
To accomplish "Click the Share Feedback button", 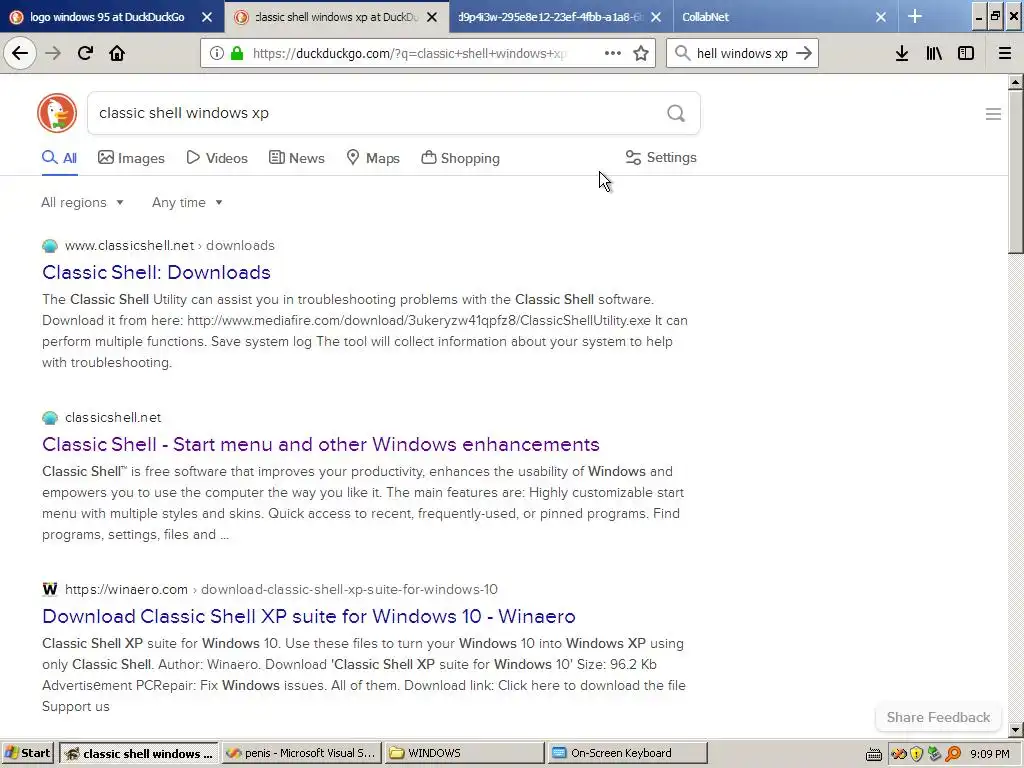I will coord(938,717).
